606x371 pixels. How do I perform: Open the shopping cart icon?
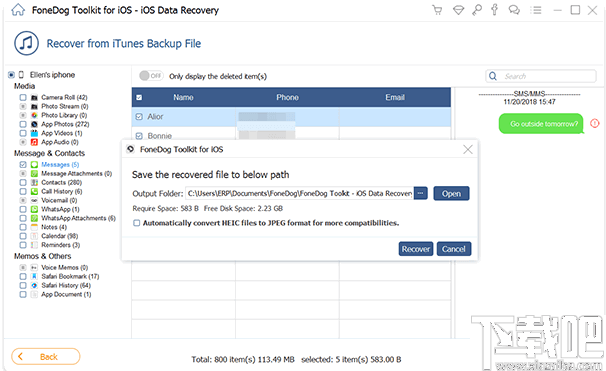437,10
